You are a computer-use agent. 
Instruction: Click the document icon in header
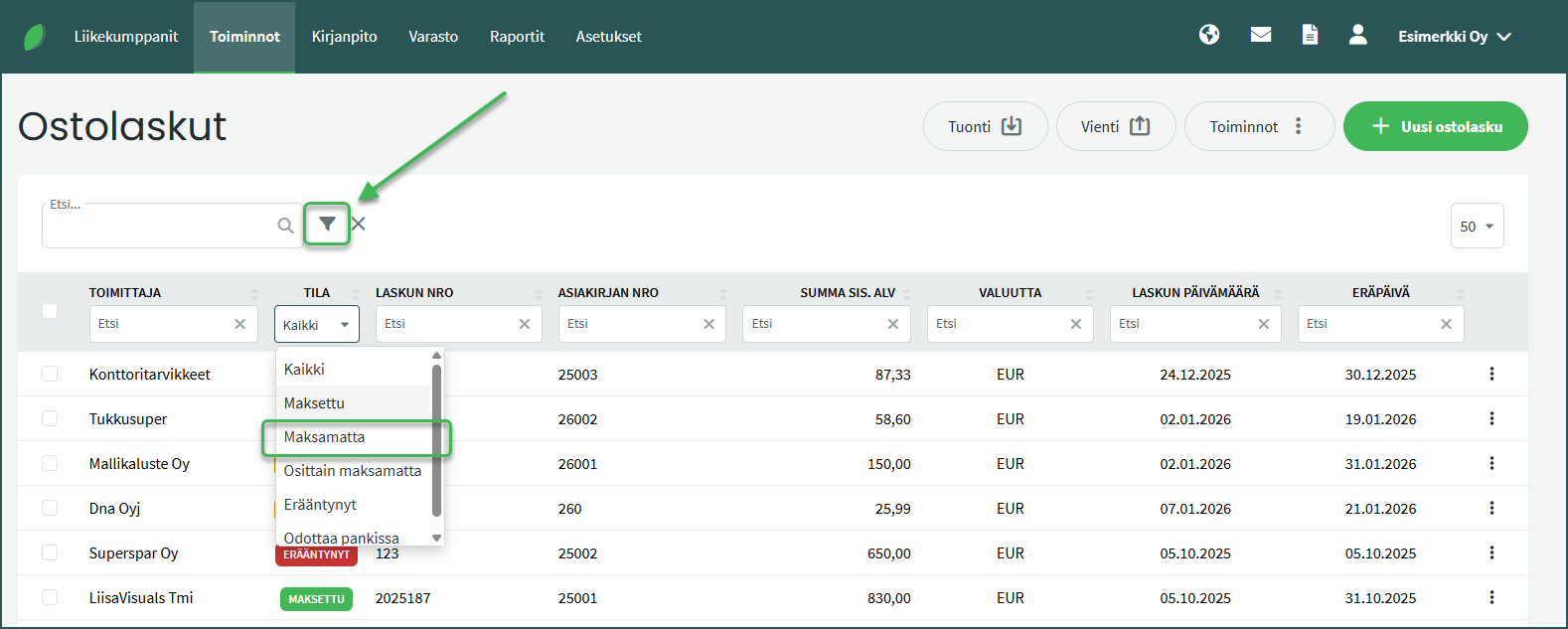(x=1310, y=35)
